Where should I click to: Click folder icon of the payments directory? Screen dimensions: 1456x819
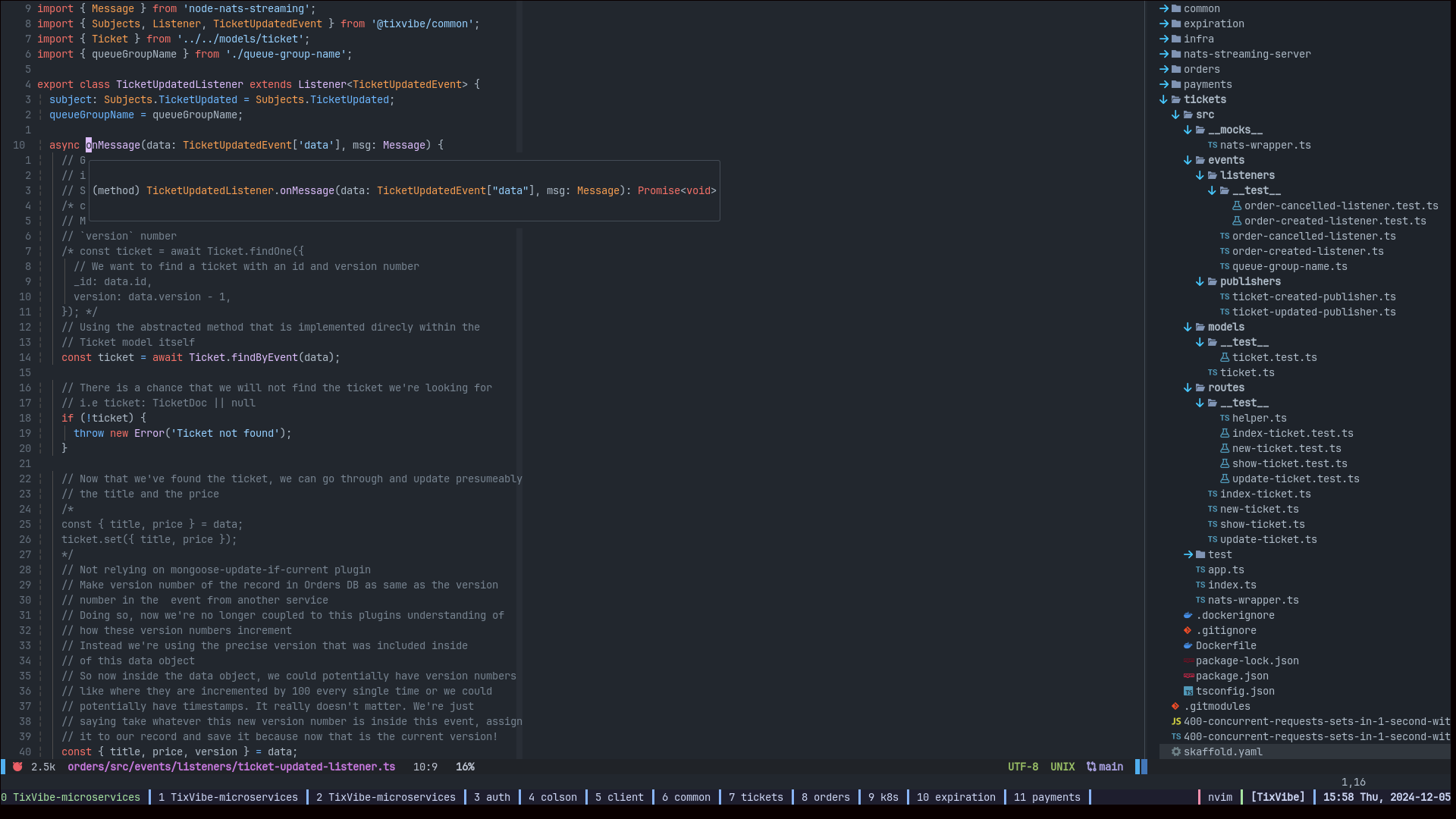point(1176,84)
